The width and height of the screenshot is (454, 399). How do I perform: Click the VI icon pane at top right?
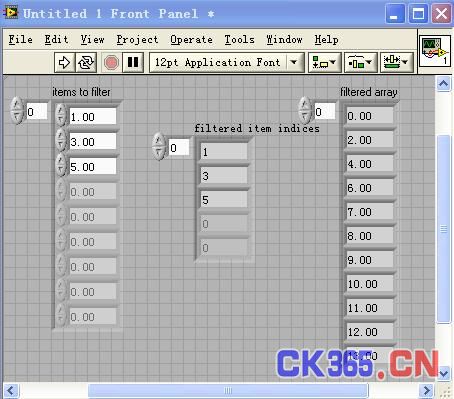point(435,51)
